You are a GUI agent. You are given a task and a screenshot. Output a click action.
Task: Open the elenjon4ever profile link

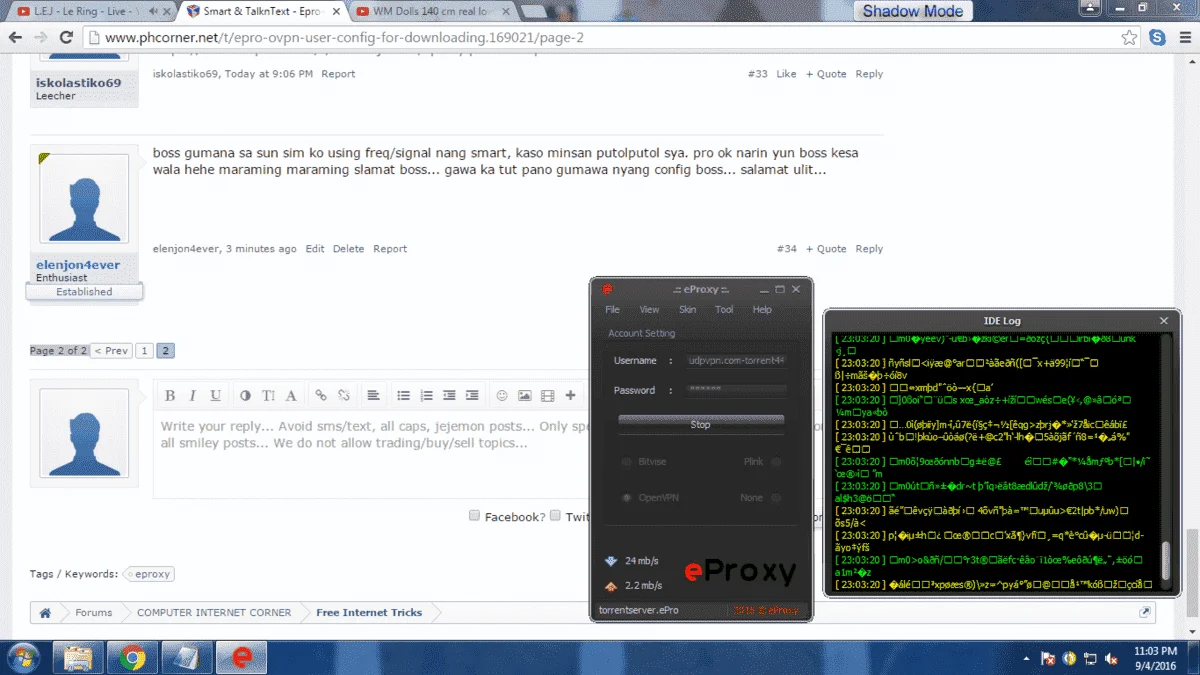(78, 265)
